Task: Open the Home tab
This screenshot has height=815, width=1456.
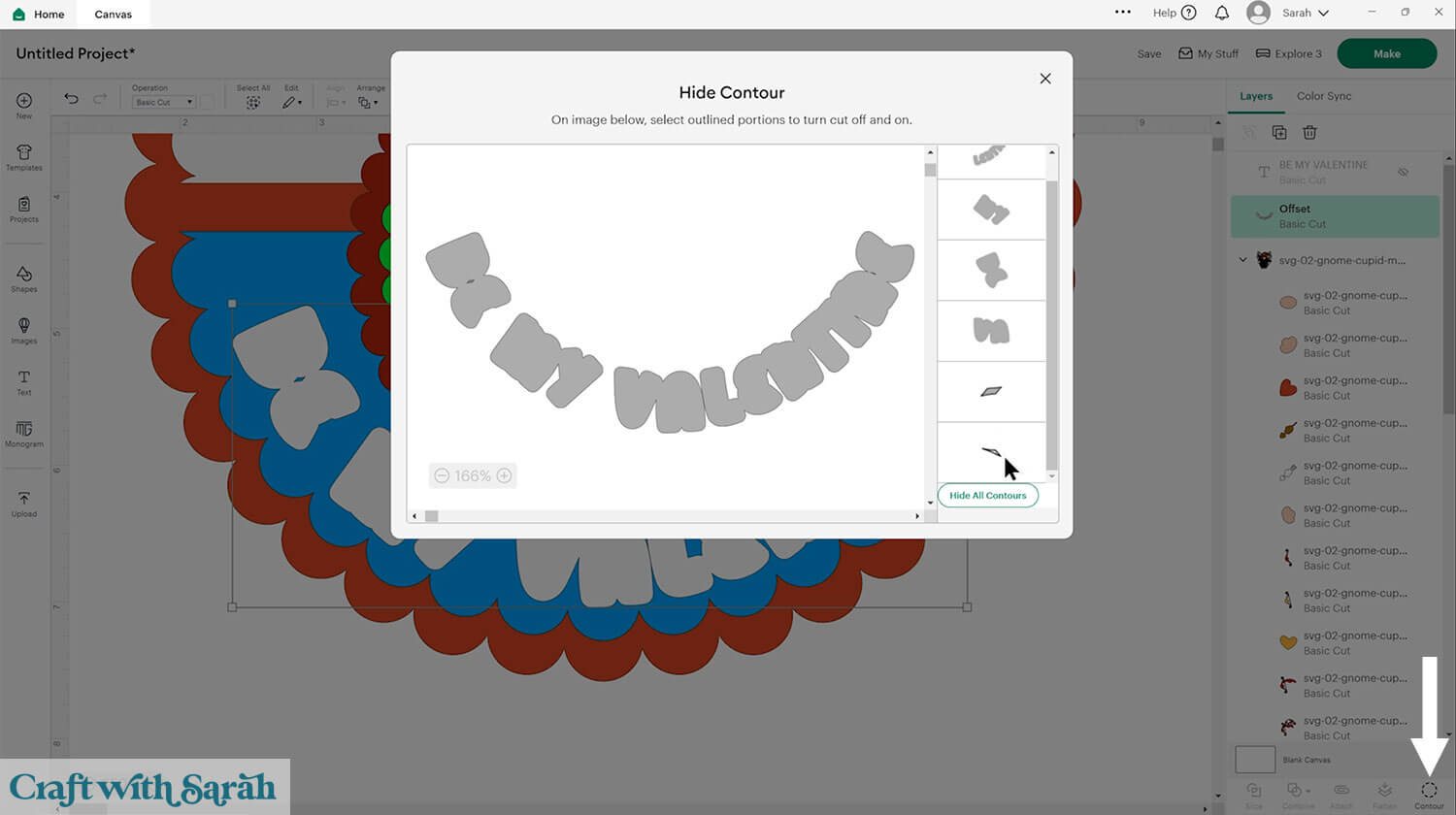Action: tap(39, 15)
